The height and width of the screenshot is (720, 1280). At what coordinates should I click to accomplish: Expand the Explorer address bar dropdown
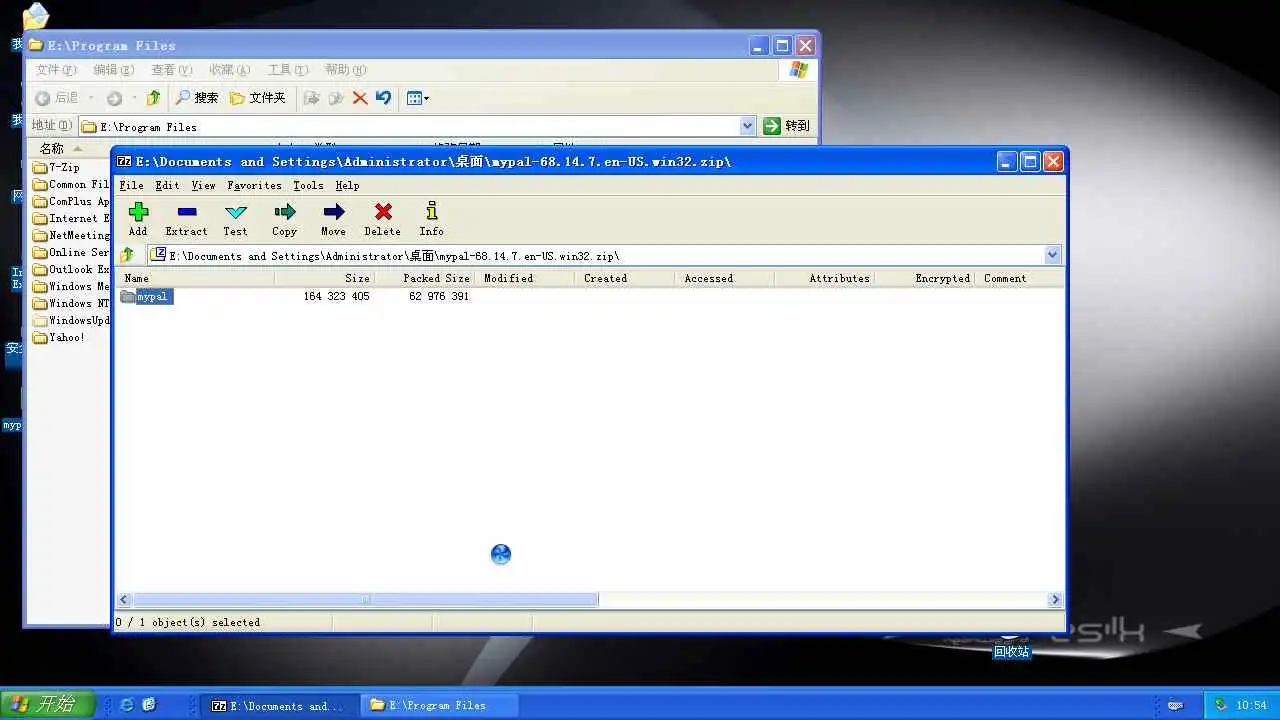tap(748, 126)
